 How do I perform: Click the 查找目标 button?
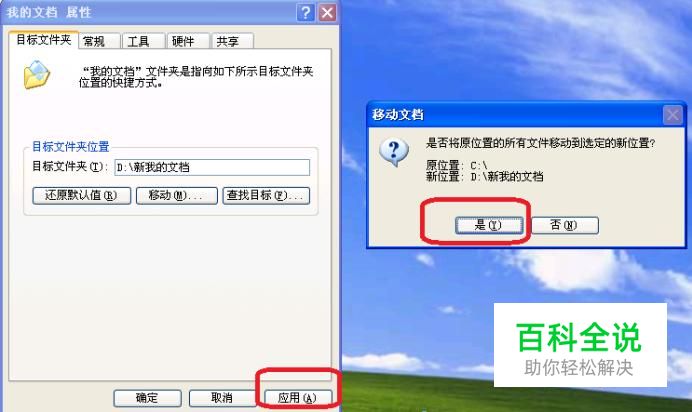coord(266,195)
